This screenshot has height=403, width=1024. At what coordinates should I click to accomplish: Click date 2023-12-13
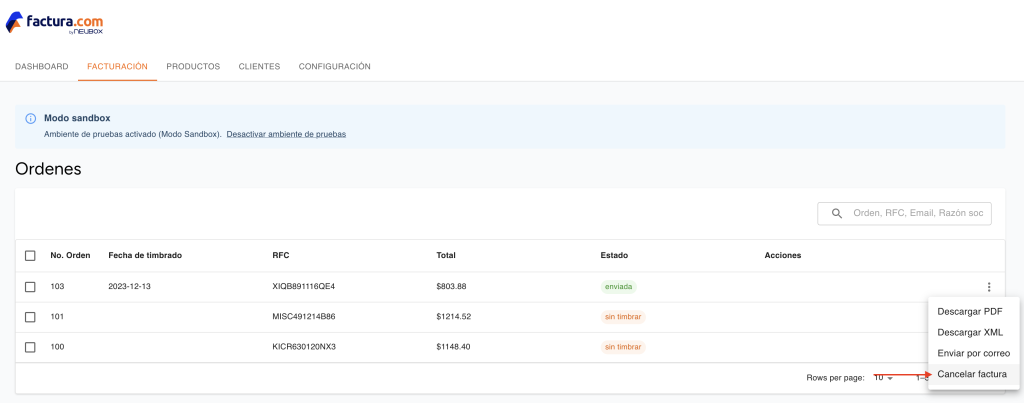[129, 287]
